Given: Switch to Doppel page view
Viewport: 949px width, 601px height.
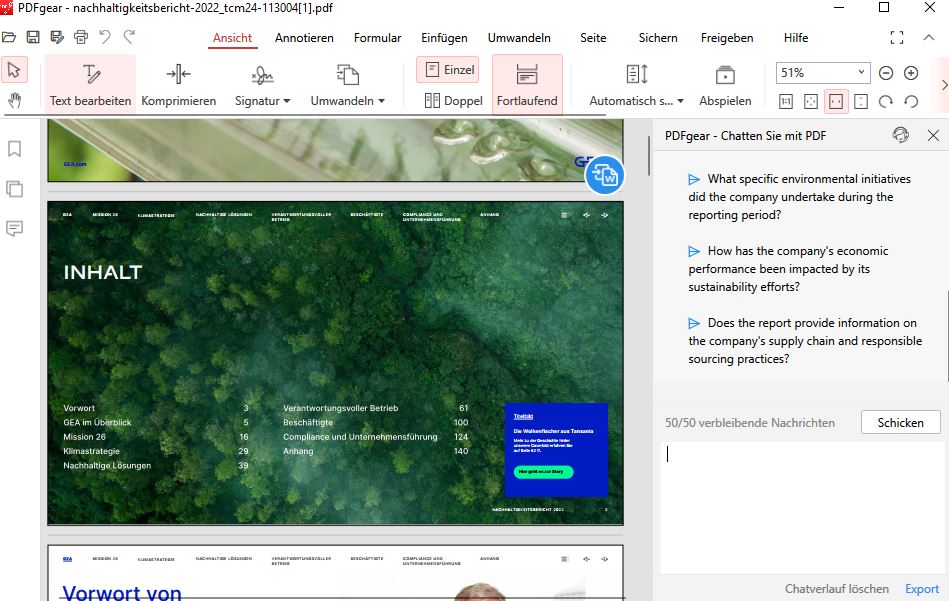Looking at the screenshot, I should tap(453, 100).
